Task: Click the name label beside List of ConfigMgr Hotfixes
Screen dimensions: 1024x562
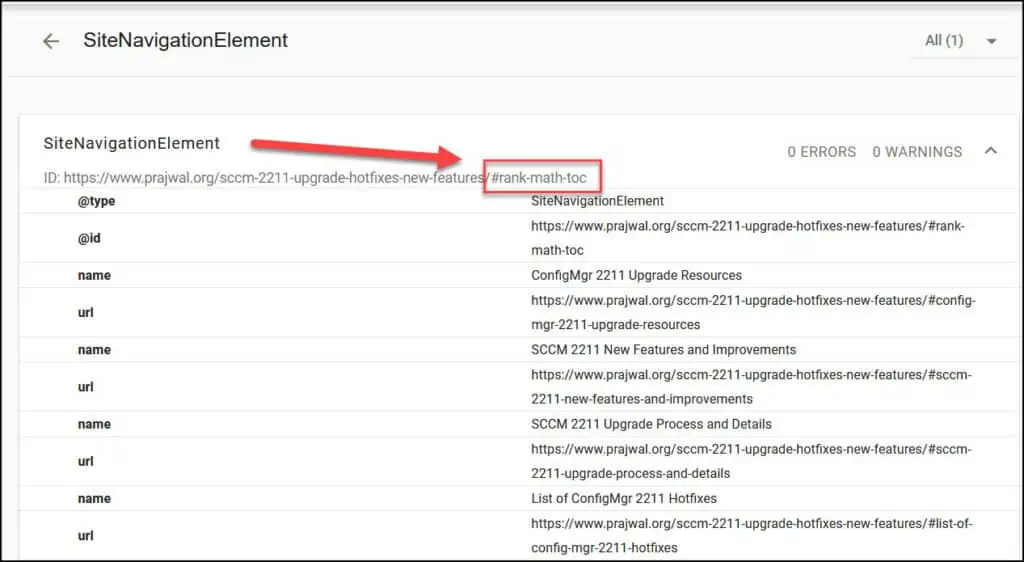Action: point(94,499)
